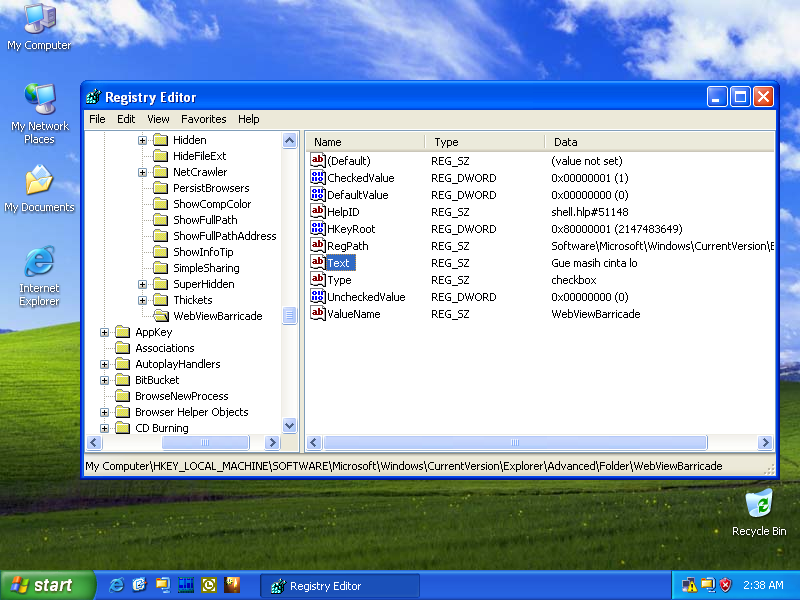The image size is (800, 600).
Task: Click the checkbox data value
Action: point(573,280)
